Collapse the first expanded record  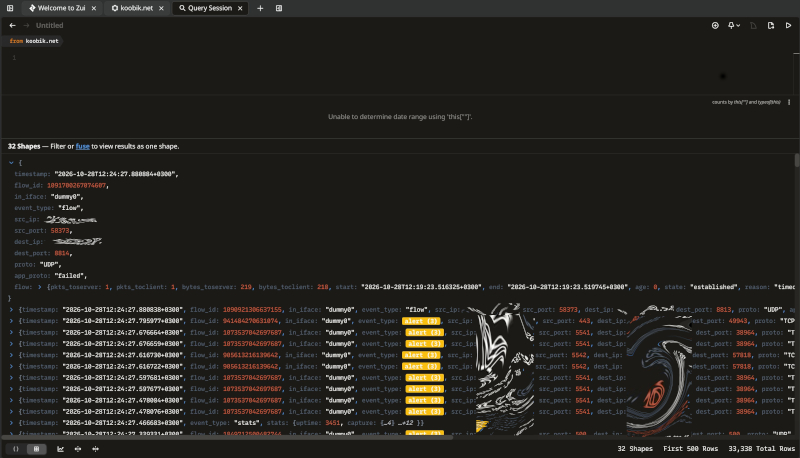[11, 163]
